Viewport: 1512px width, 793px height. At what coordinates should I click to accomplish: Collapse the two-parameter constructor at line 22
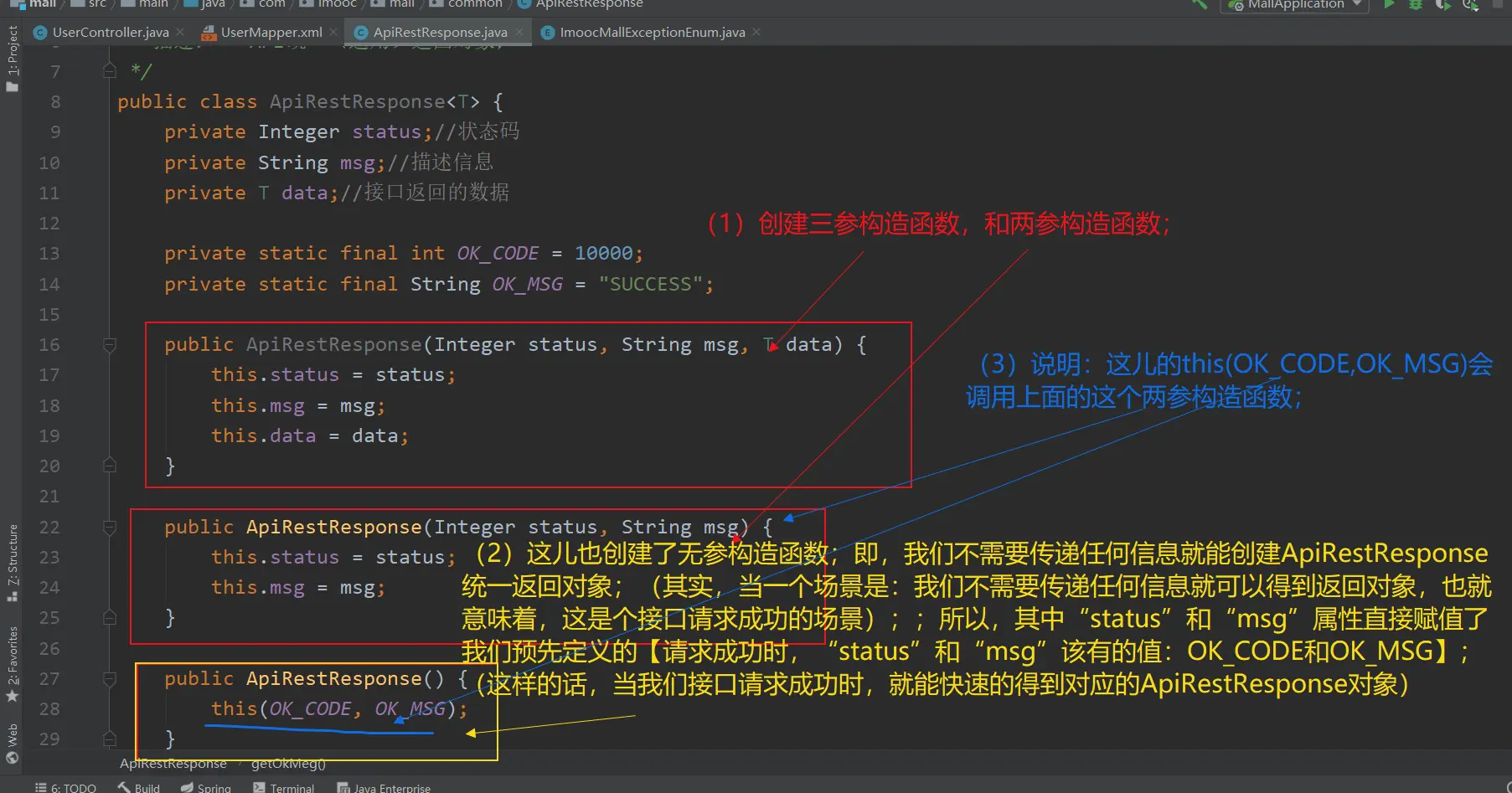pos(109,527)
